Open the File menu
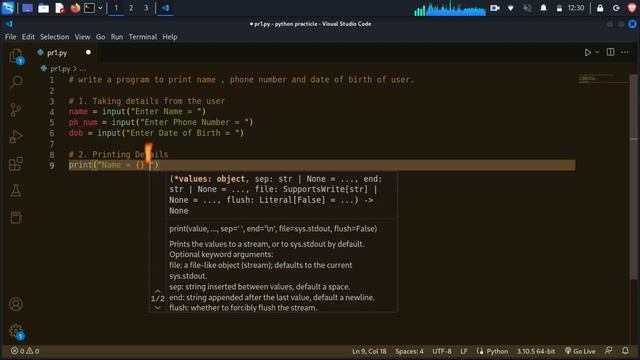The width and height of the screenshot is (640, 360). point(11,37)
